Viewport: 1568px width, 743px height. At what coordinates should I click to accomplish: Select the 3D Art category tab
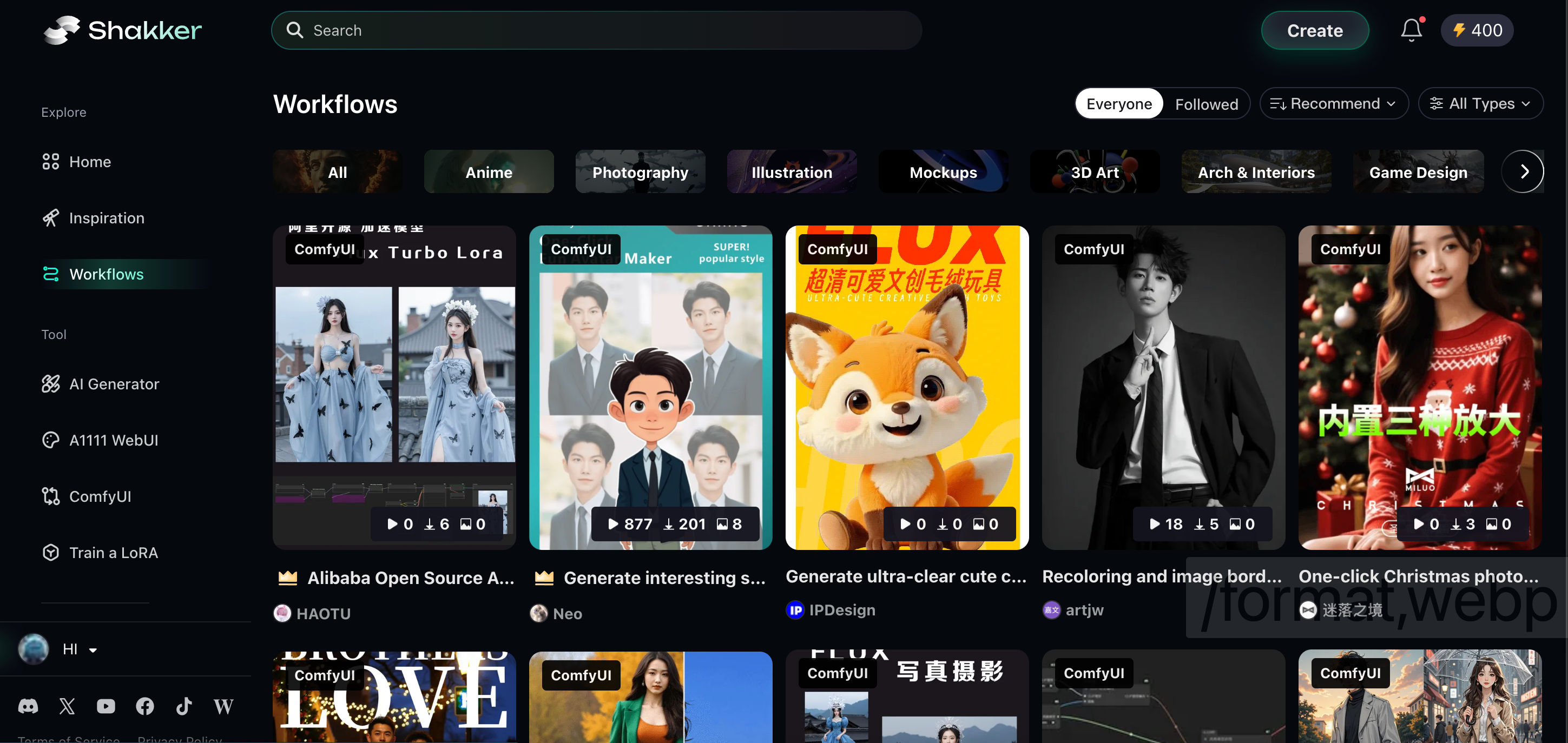(1093, 171)
